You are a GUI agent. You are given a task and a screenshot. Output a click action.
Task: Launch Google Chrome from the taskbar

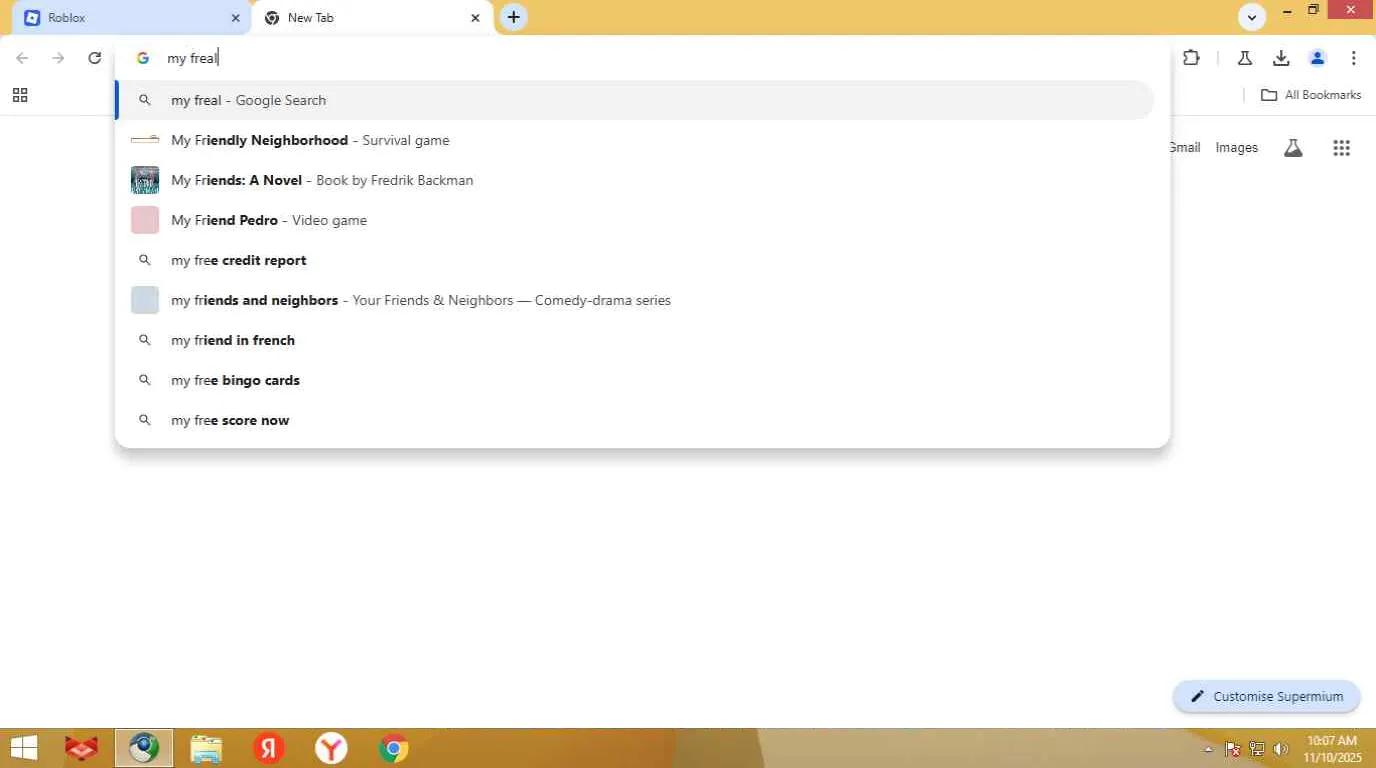tap(394, 748)
